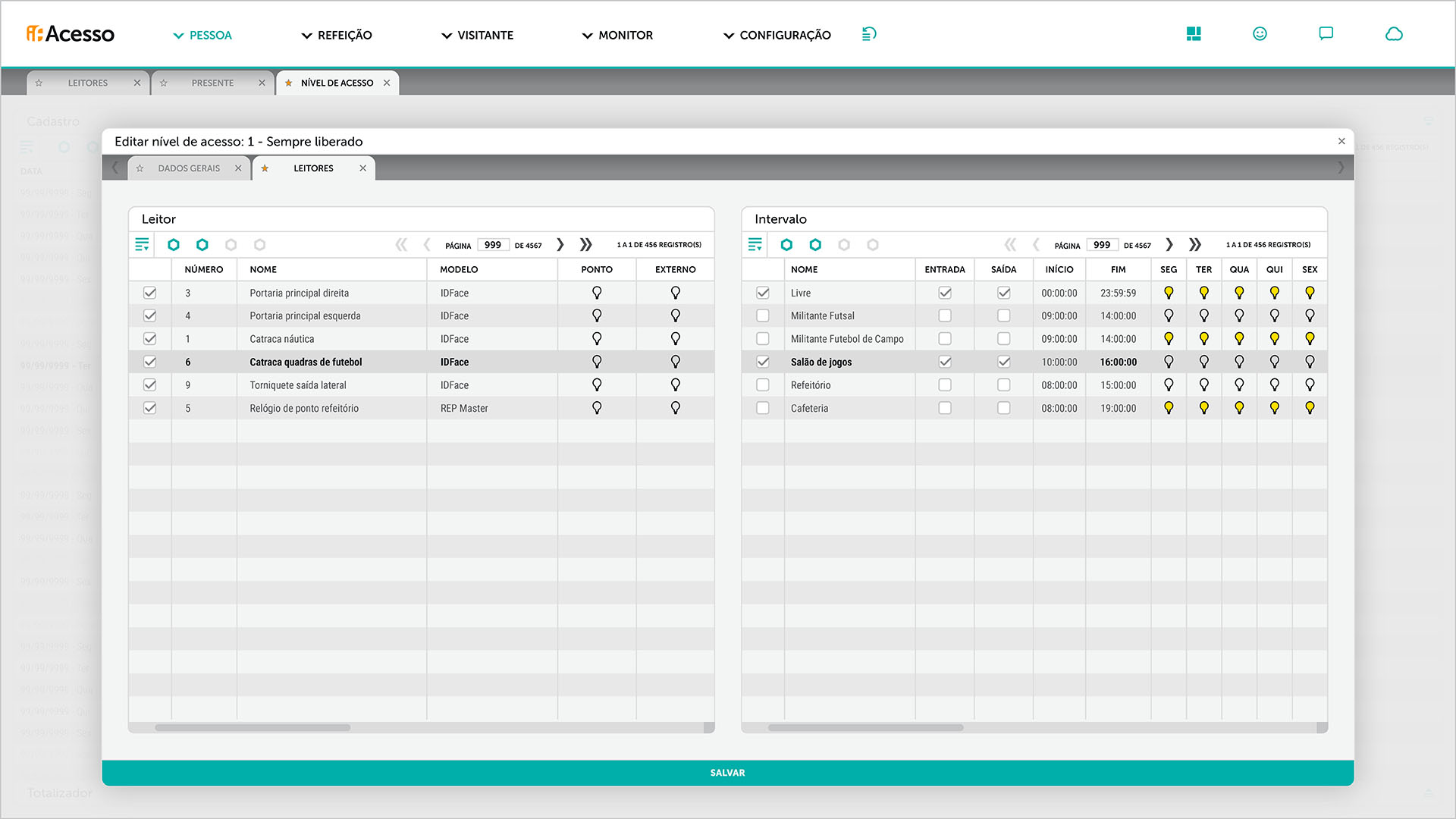Toggle Saída checkbox for Salão de jogos
Image resolution: width=1456 pixels, height=819 pixels.
1004,362
